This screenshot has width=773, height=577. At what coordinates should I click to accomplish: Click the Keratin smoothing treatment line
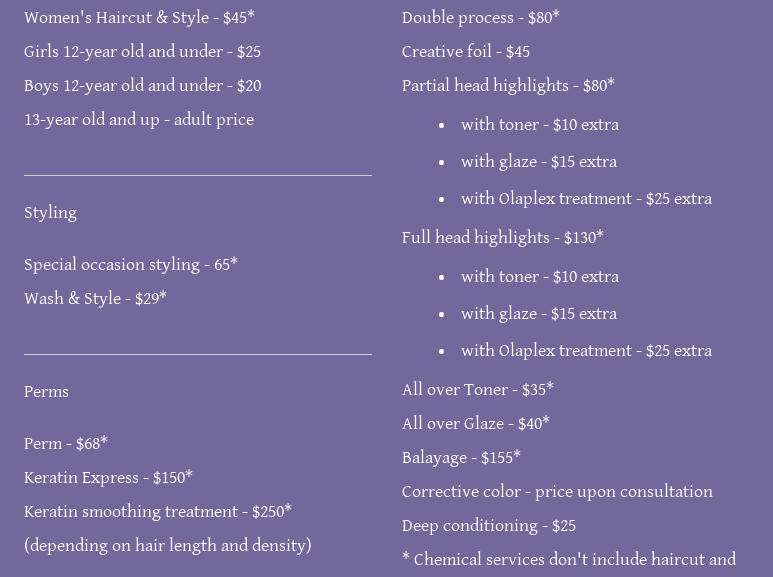tap(158, 512)
